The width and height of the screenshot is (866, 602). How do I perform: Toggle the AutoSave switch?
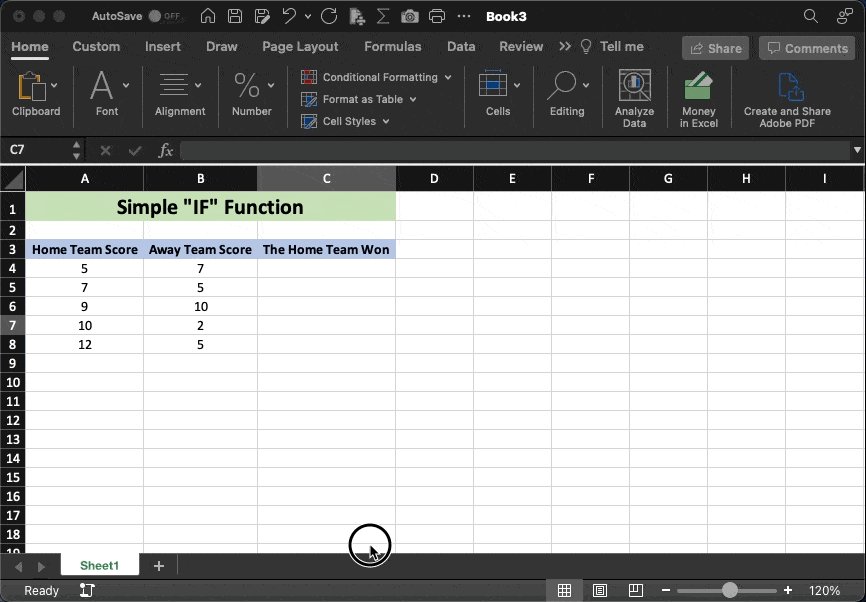point(165,16)
